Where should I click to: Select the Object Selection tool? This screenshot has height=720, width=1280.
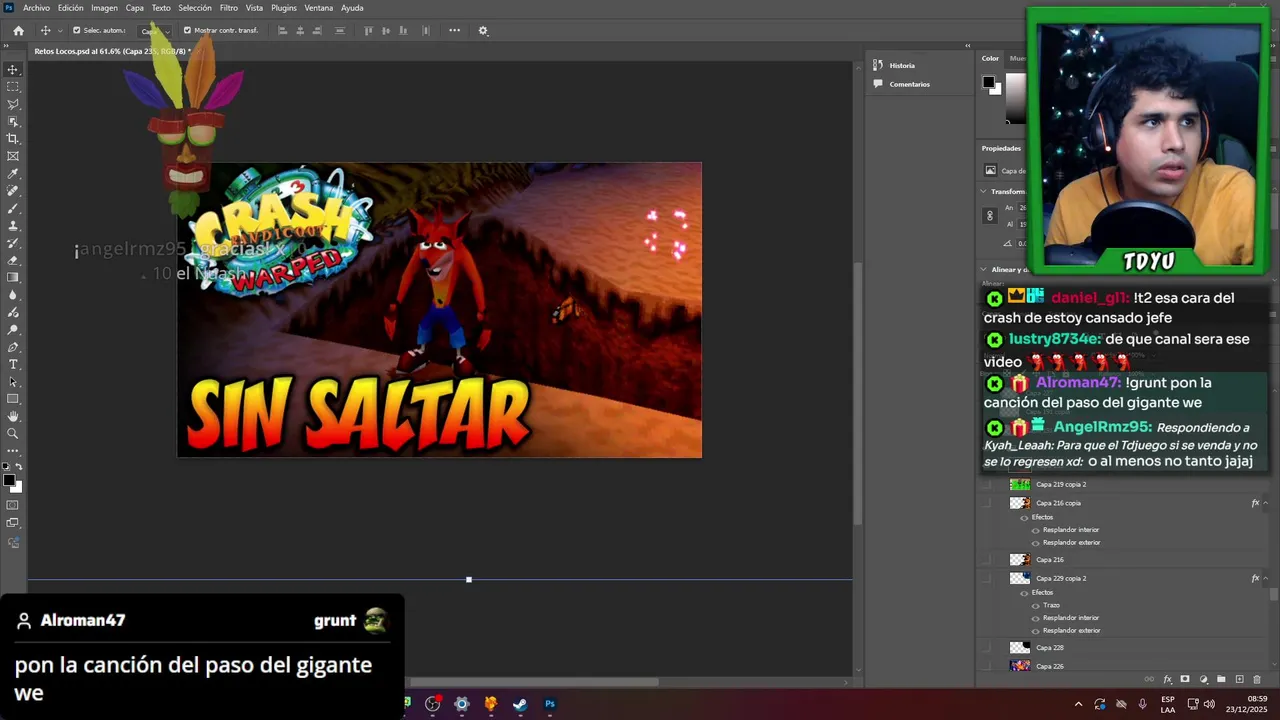coord(13,121)
